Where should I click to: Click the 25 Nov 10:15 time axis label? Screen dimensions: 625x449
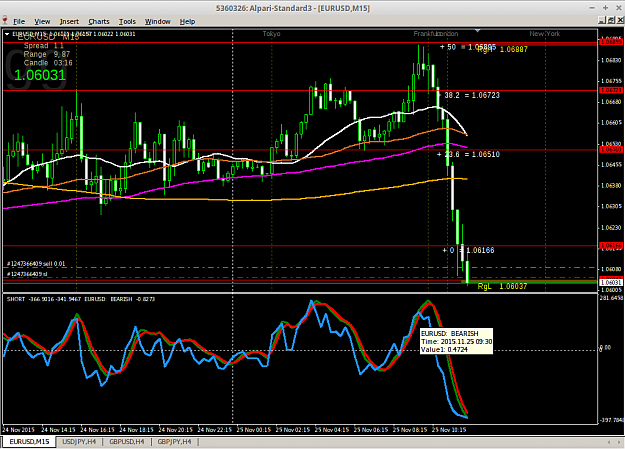point(449,430)
